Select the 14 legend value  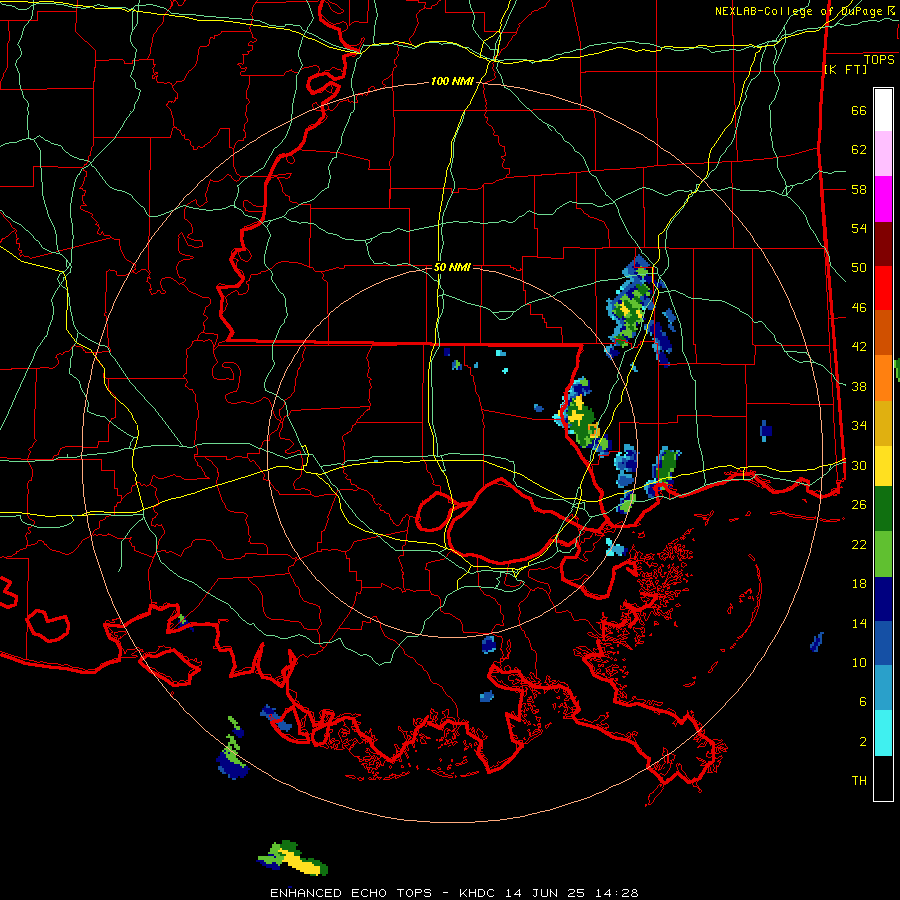point(859,623)
